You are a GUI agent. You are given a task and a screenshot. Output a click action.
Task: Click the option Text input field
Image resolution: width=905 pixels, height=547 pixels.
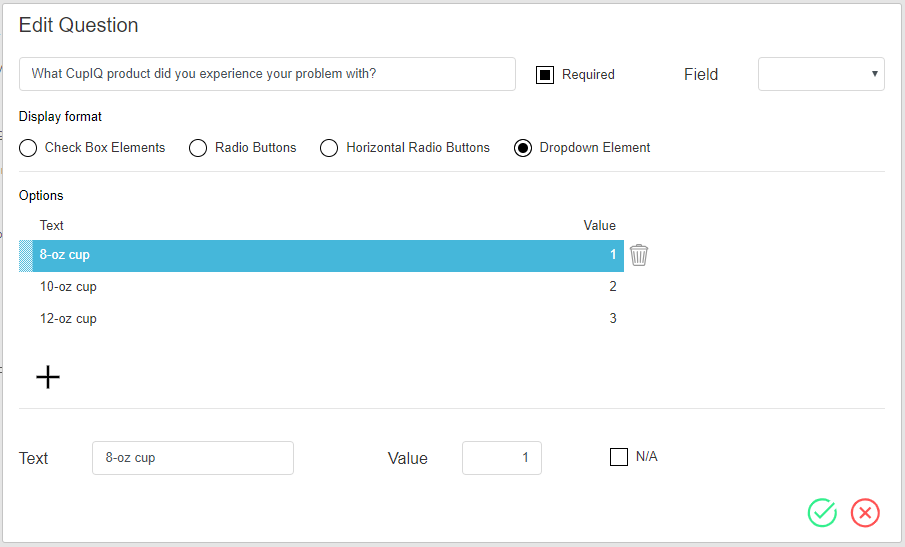[x=193, y=458]
